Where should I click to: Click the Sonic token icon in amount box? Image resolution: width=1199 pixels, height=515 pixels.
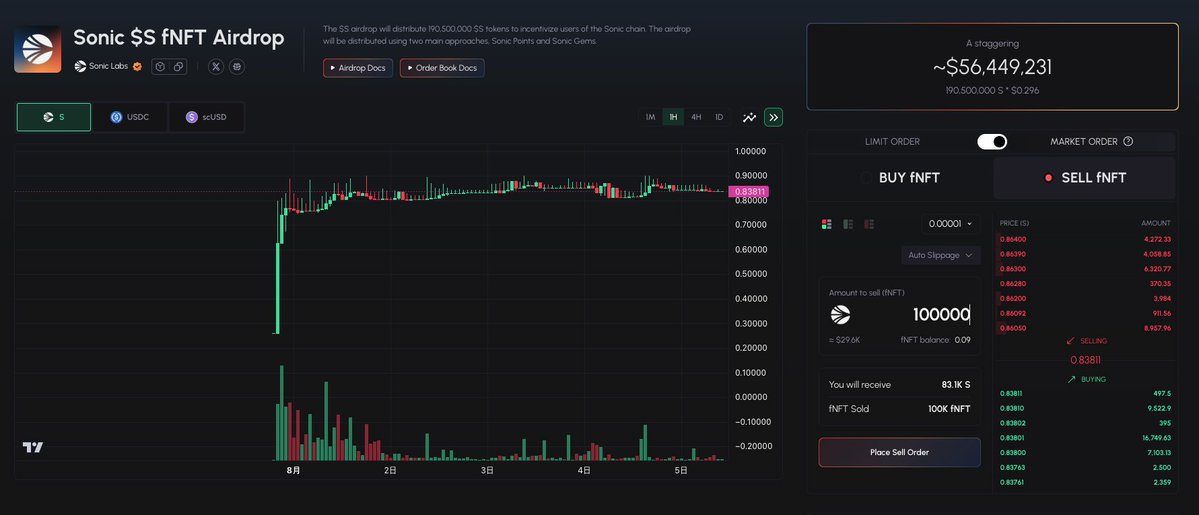(840, 315)
